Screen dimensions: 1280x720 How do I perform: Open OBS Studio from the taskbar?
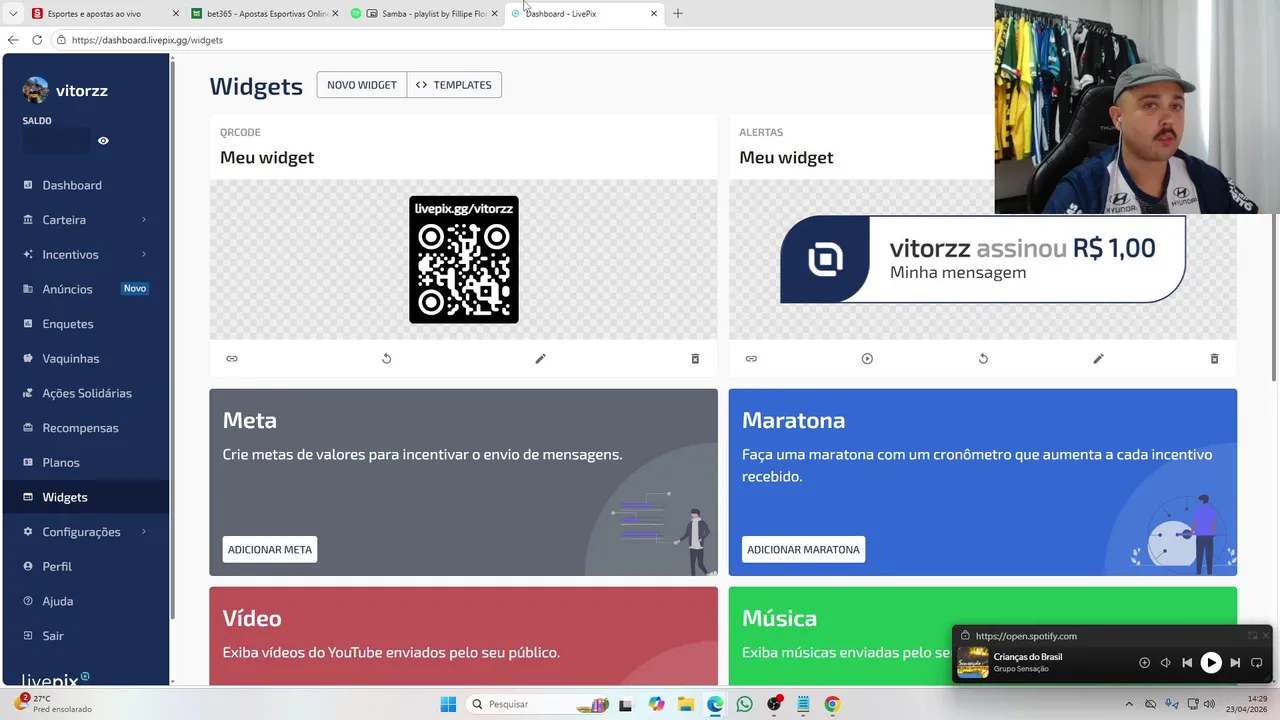coord(774,704)
